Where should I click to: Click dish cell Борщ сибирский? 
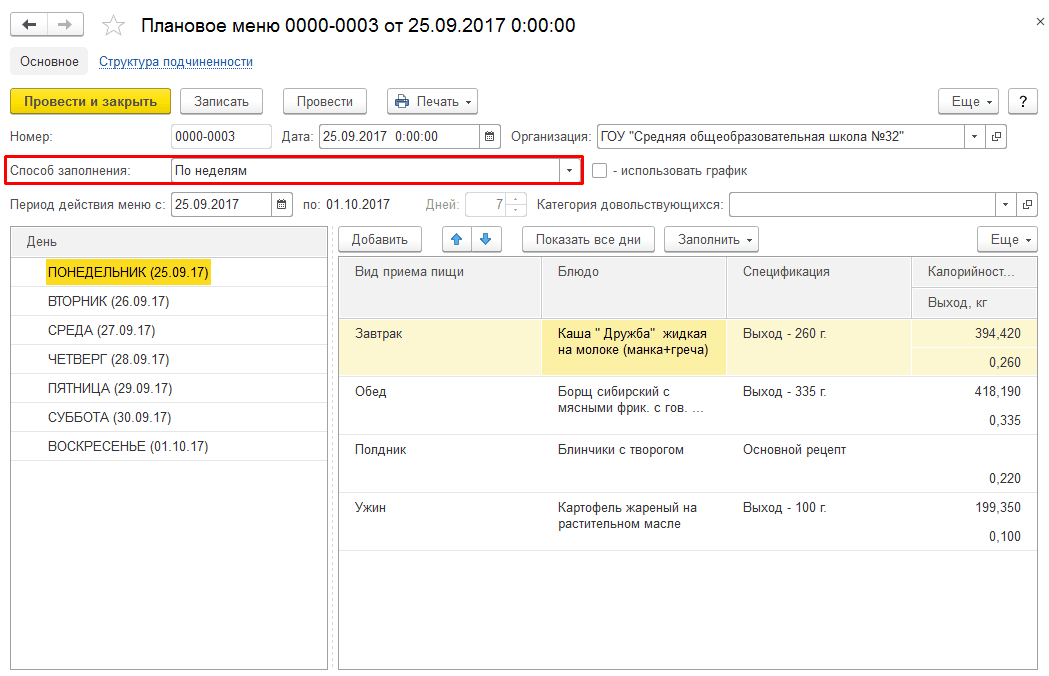634,406
